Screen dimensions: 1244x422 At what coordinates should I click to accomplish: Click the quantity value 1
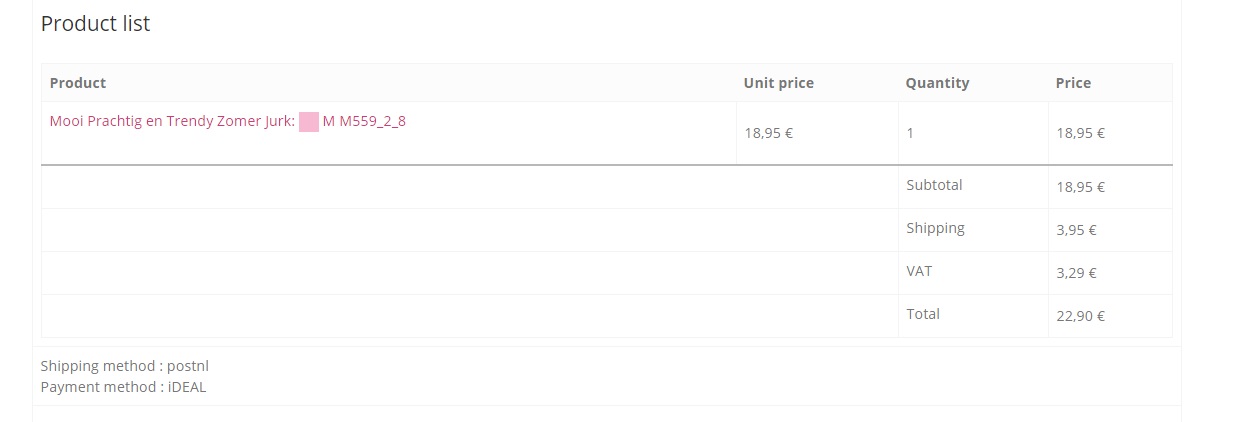(x=910, y=132)
